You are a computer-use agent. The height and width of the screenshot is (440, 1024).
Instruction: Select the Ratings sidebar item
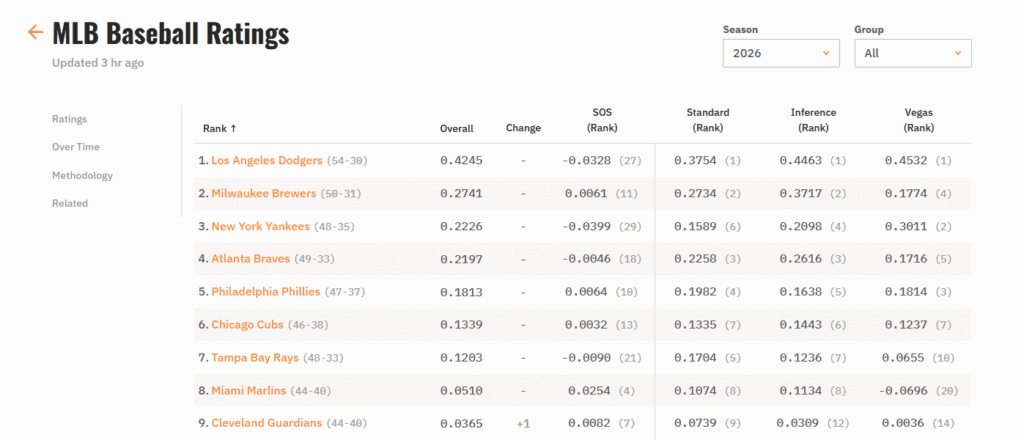(69, 119)
